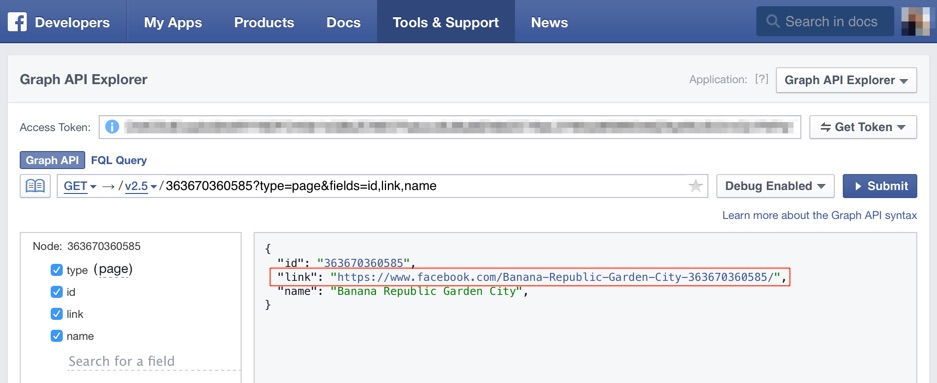Click the access token info icon
This screenshot has height=383, width=937.
[x=112, y=127]
